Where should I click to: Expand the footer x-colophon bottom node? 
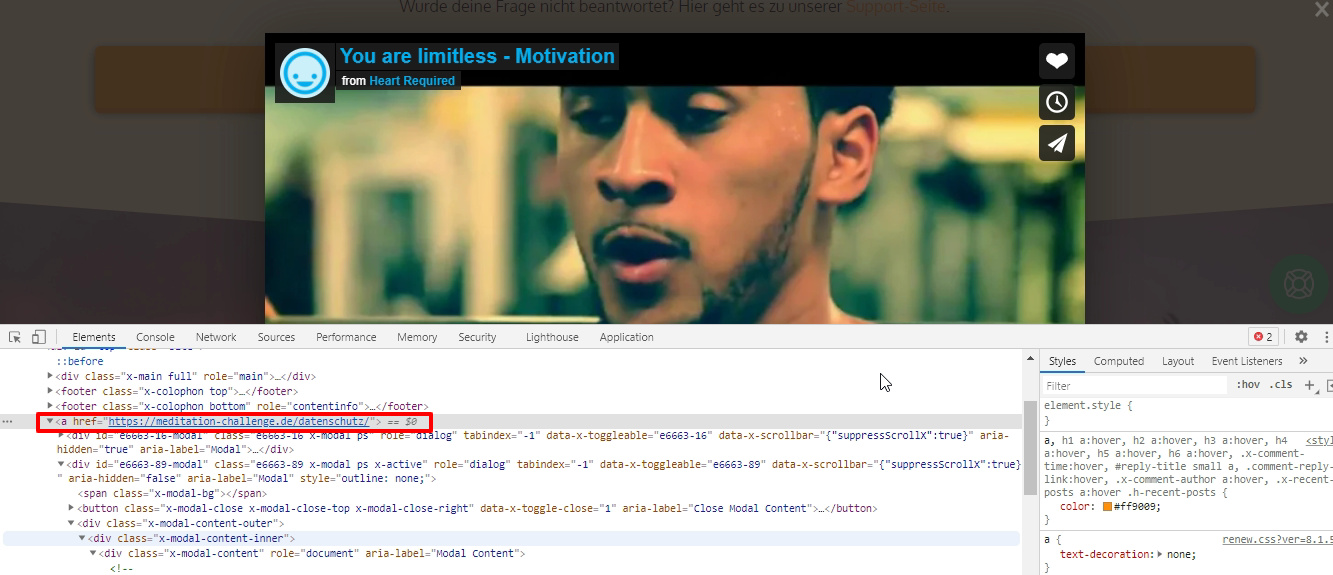51,406
